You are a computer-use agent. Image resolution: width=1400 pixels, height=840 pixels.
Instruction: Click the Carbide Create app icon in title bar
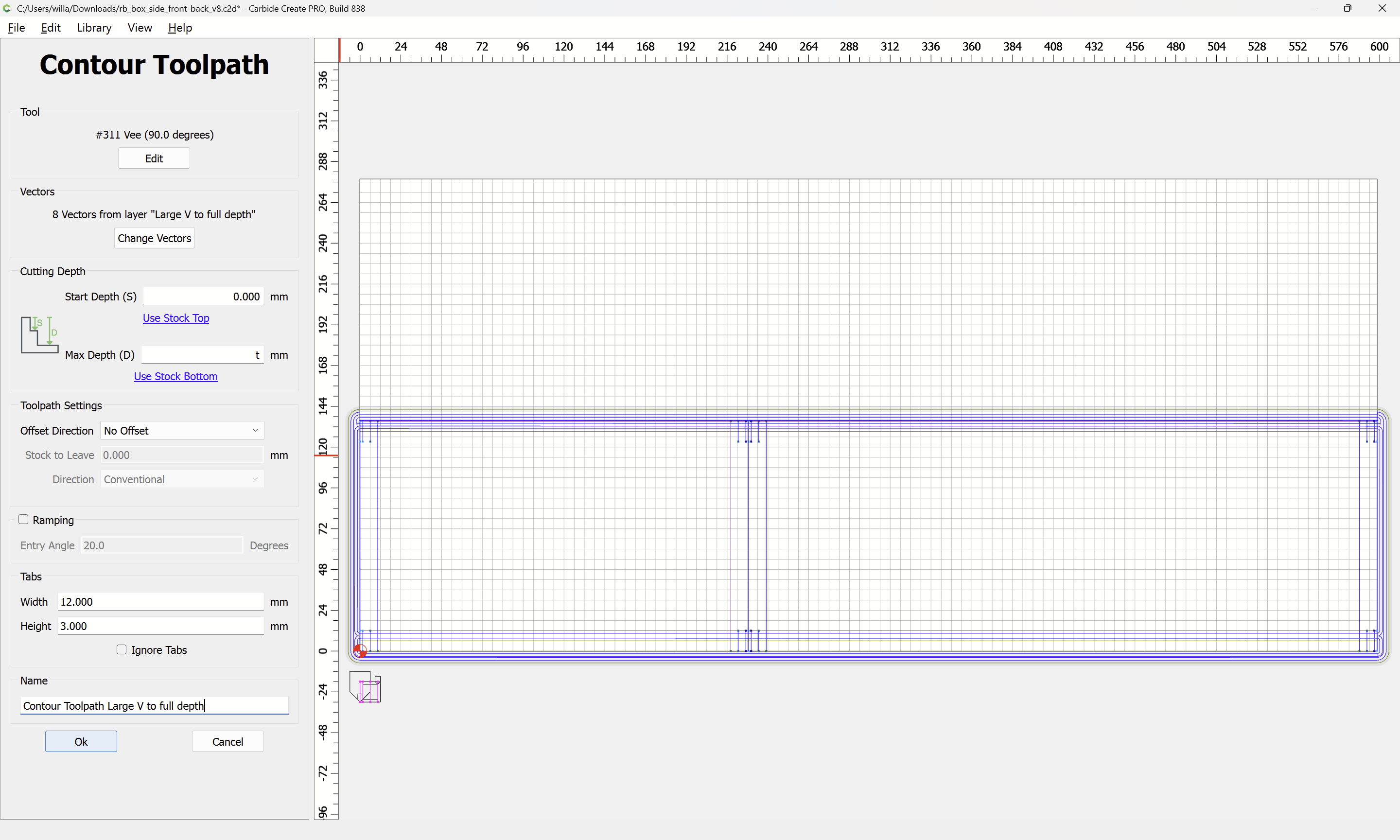7,8
